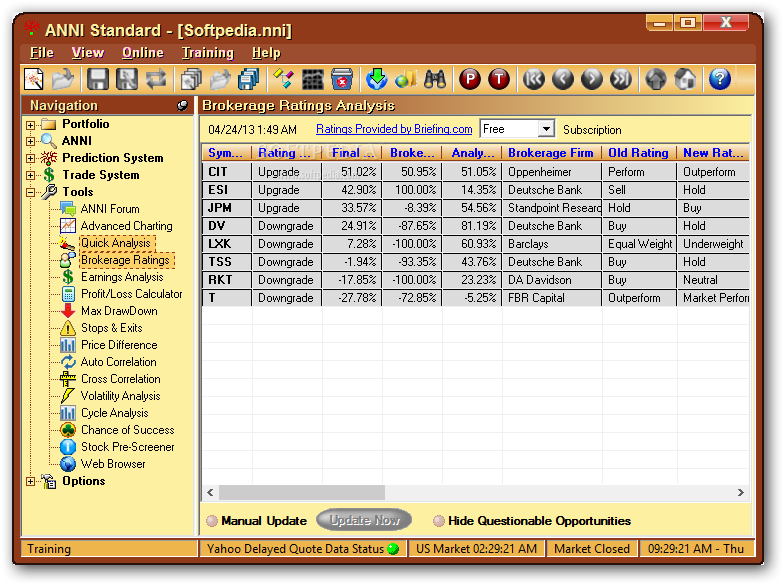The height and width of the screenshot is (585, 784).
Task: Click the scrollbar right arrow
Action: (x=740, y=492)
